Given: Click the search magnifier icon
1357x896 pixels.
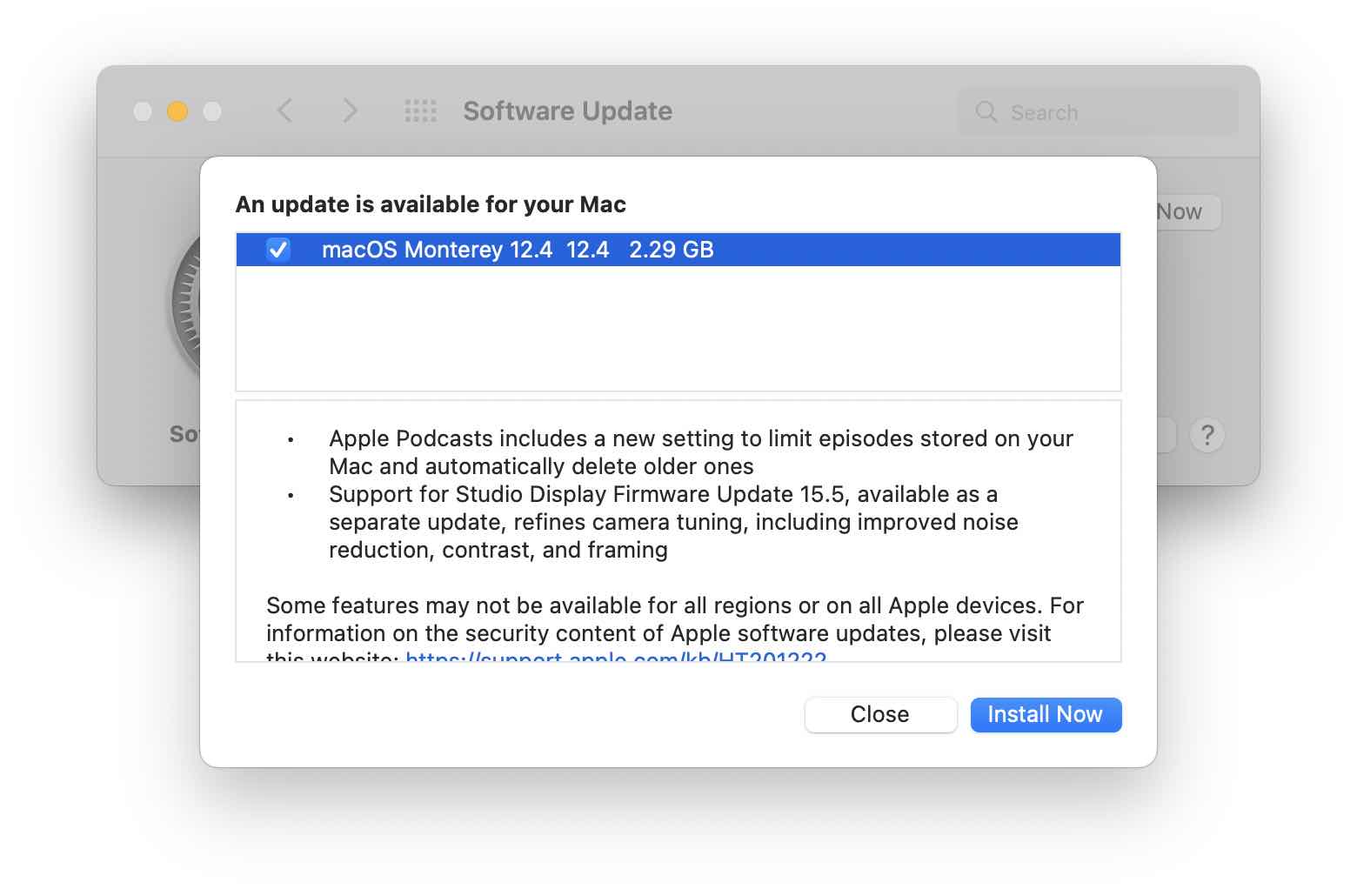Looking at the screenshot, I should tap(986, 111).
